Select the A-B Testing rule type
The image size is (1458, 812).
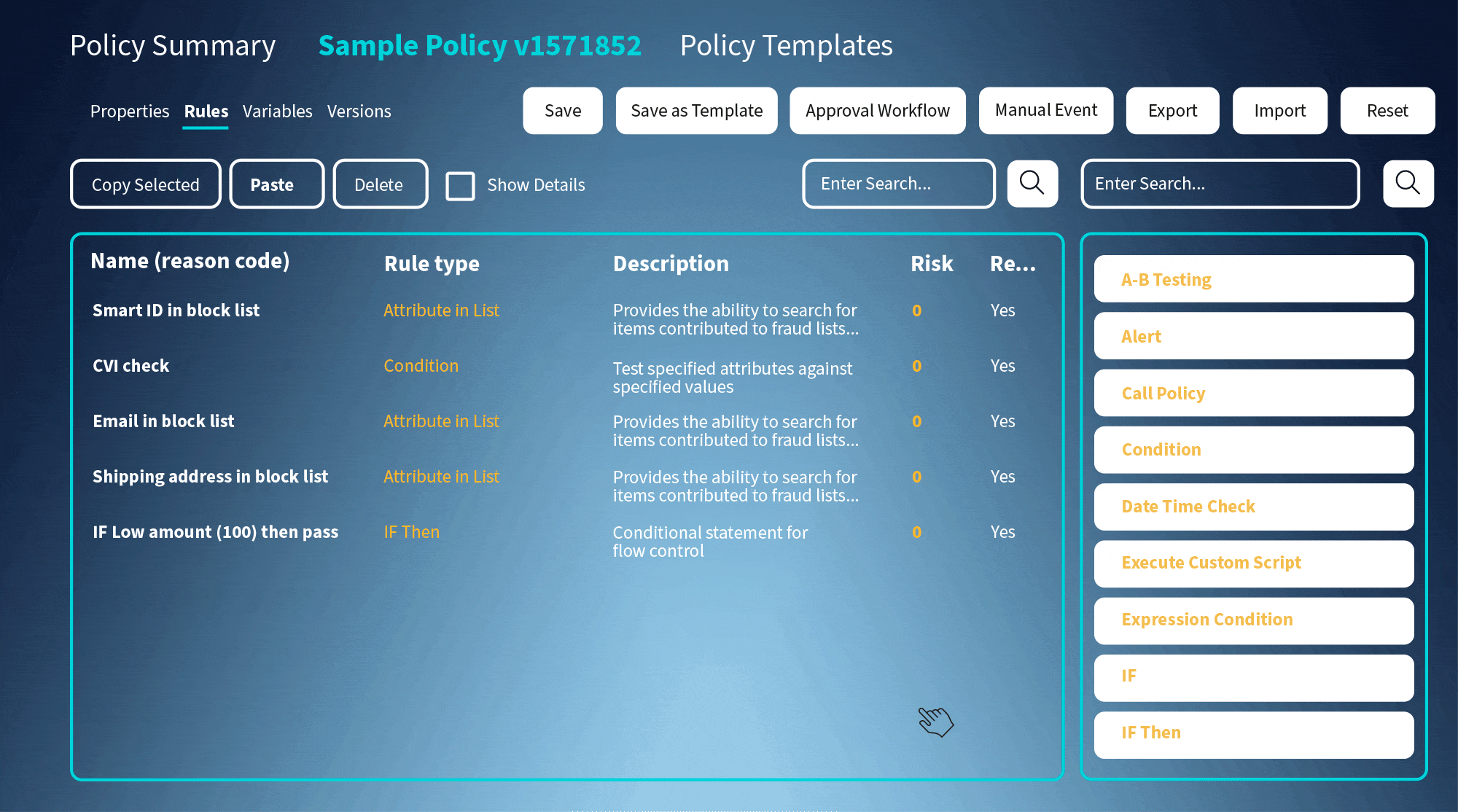[1252, 279]
